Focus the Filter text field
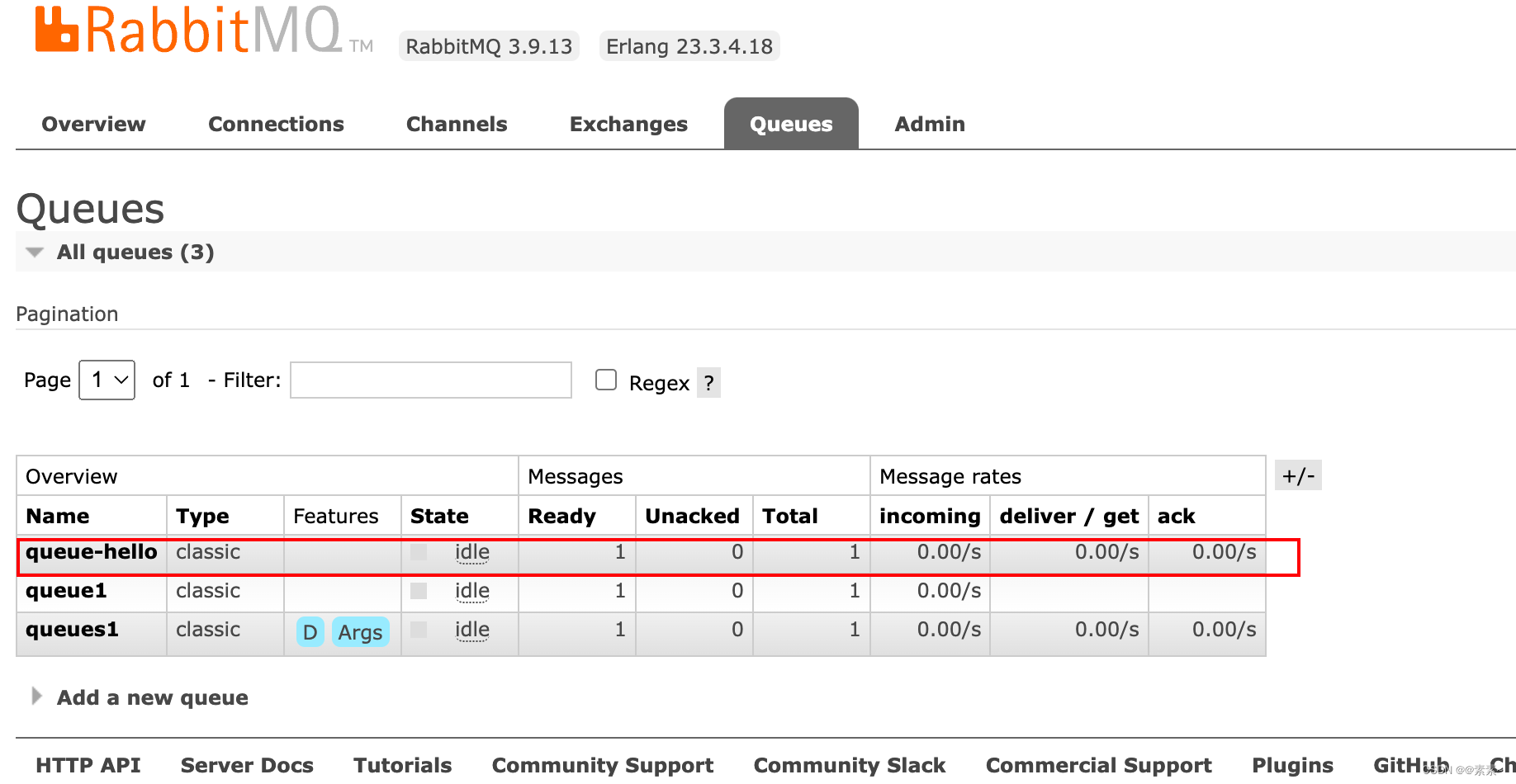 (x=431, y=380)
